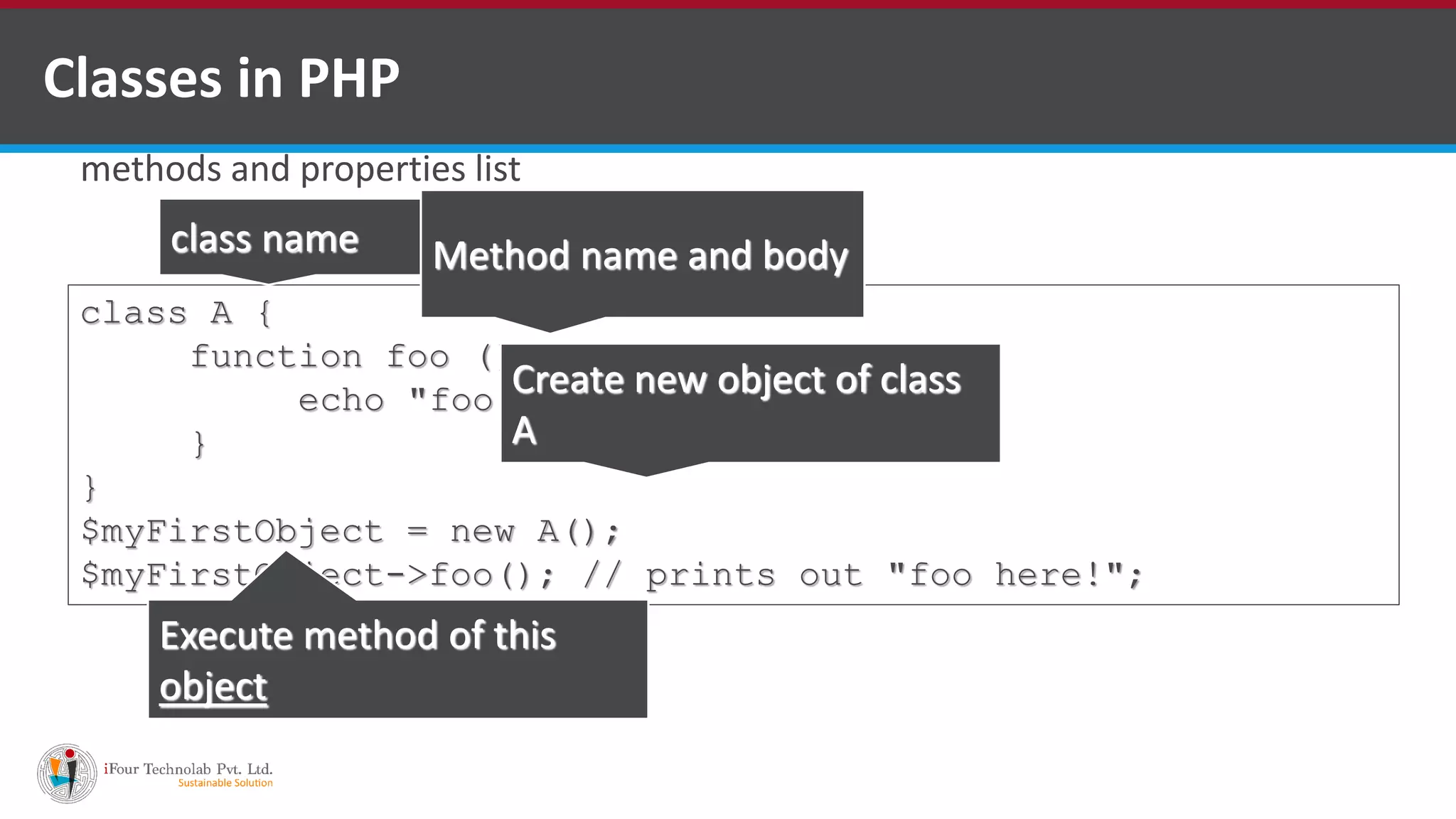The height and width of the screenshot is (819, 1456).
Task: Click the 'Sustainable Solution' orange tagline
Action: (x=225, y=783)
